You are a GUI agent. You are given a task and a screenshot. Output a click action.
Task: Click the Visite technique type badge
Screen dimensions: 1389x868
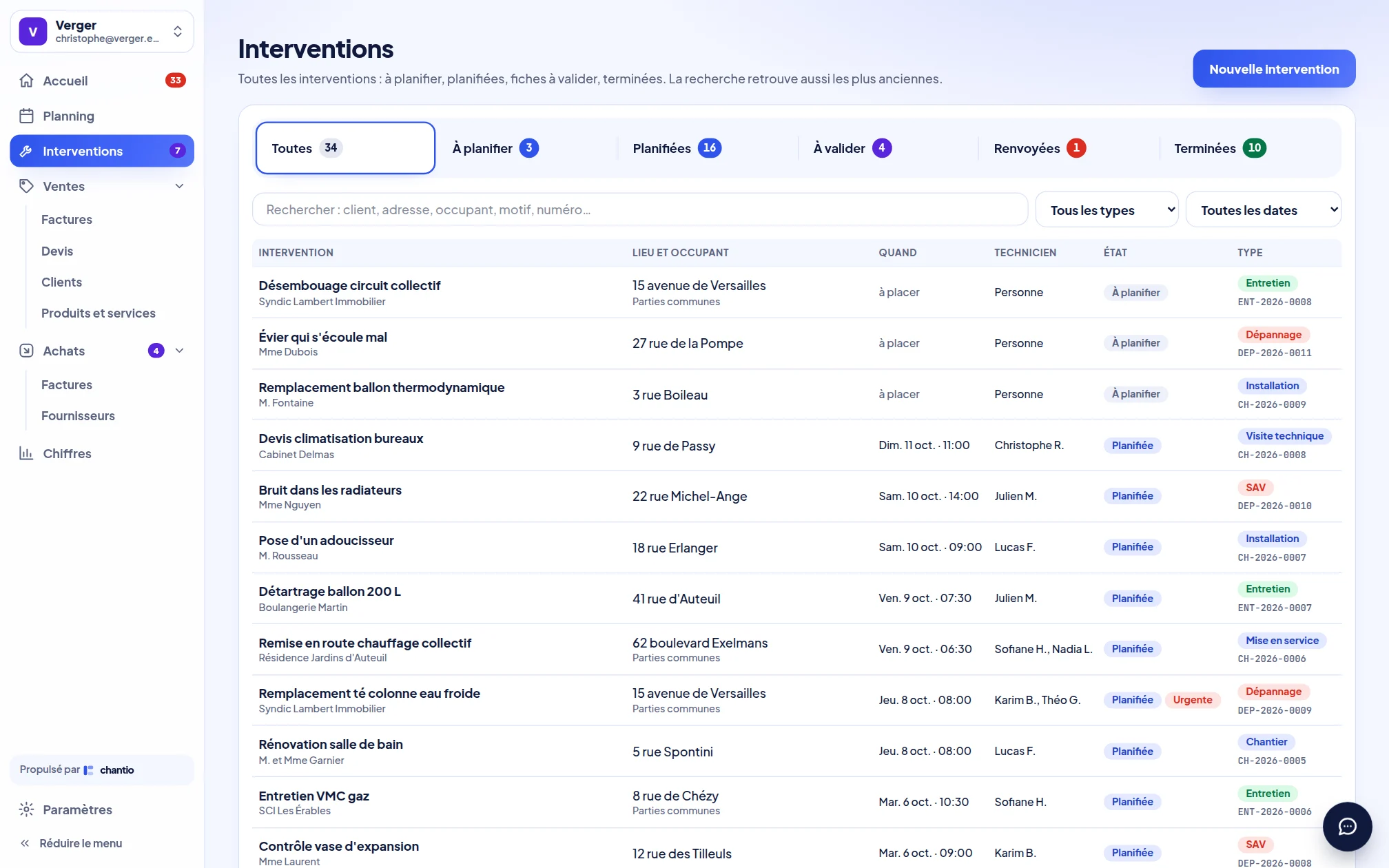(x=1284, y=436)
